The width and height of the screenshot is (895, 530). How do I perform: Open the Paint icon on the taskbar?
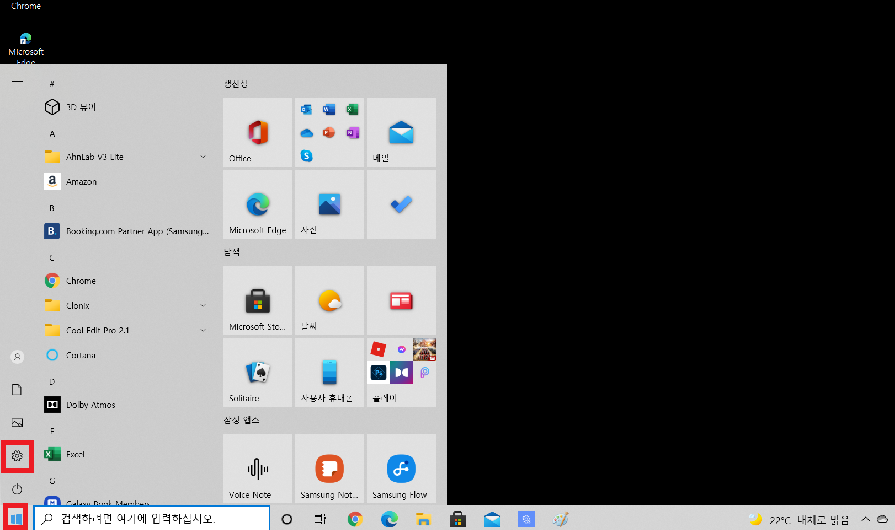(x=561, y=519)
